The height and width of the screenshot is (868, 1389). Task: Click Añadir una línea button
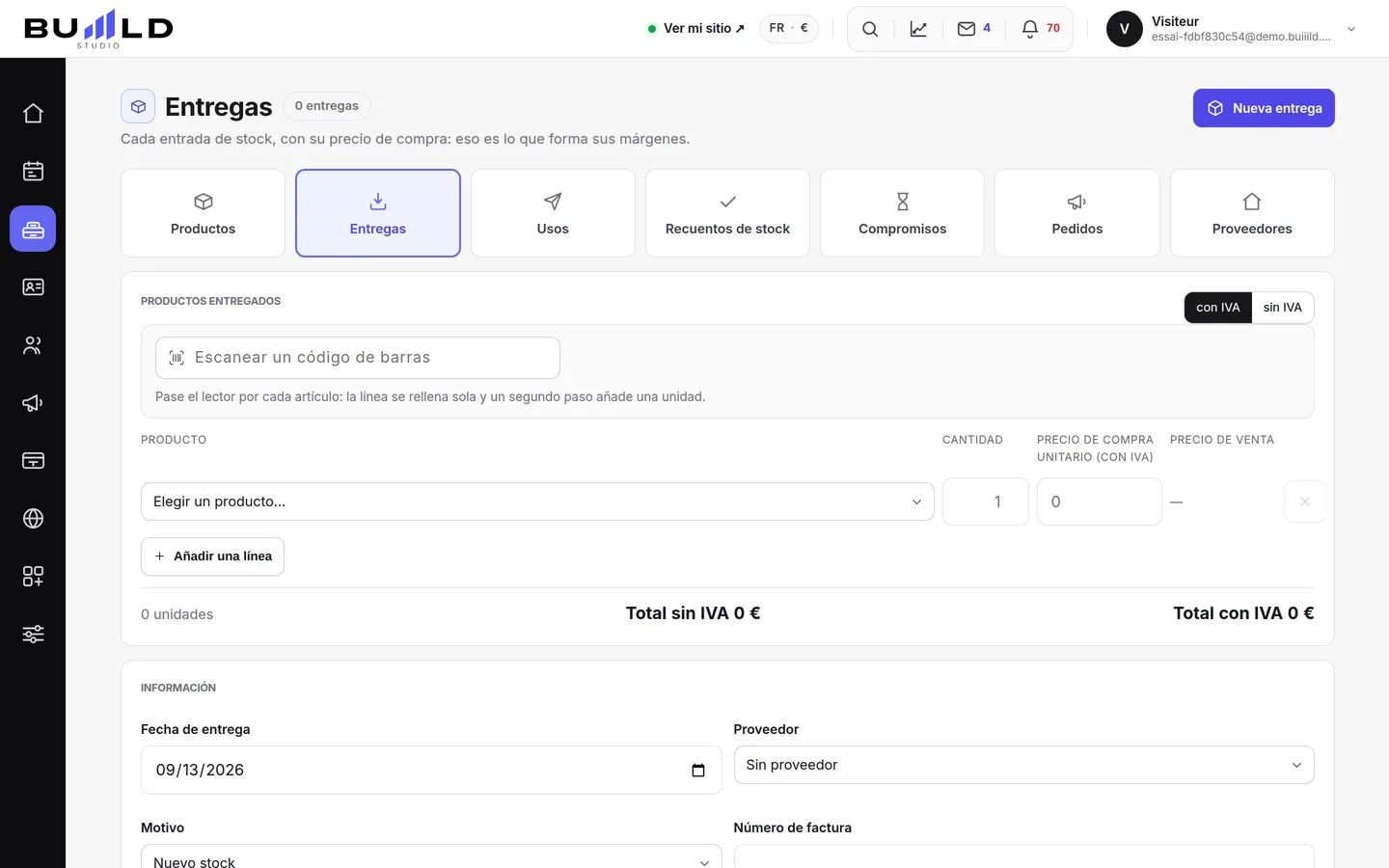click(212, 556)
